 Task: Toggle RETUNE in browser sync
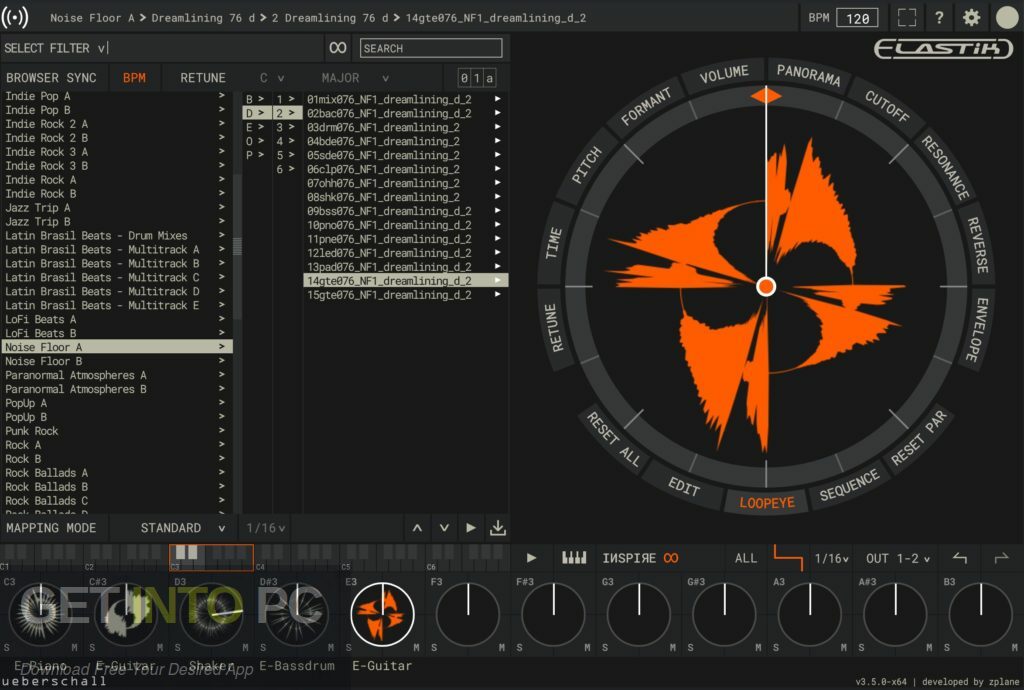tap(202, 78)
